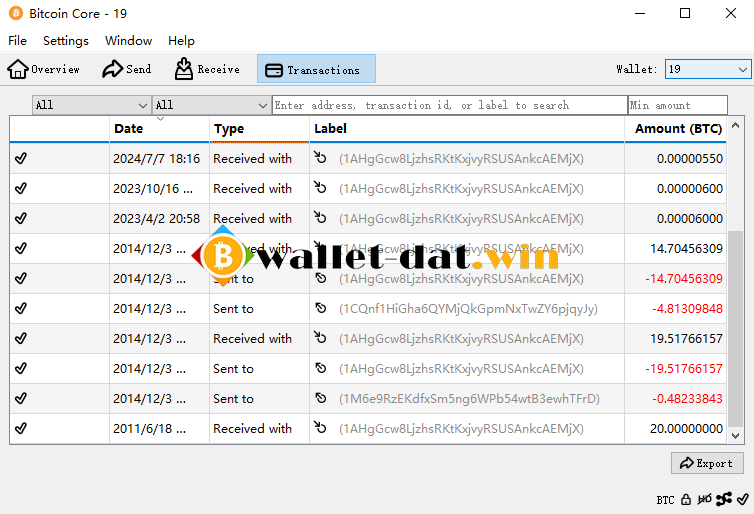Viewport: 754px width, 514px height.
Task: Select the address 1M6e9RzEKdfxSm5ng6WPb54wtB3ewhTFrD
Action: (x=469, y=399)
